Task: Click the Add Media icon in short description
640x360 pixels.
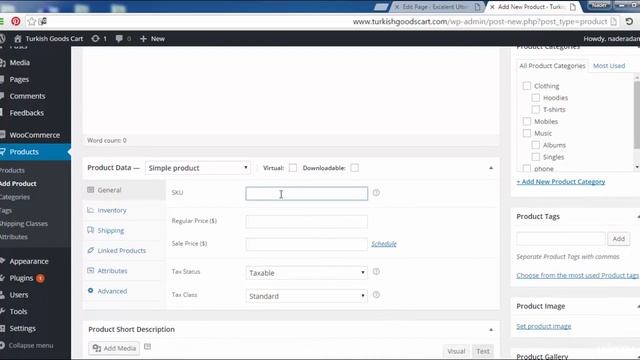Action: [97, 348]
